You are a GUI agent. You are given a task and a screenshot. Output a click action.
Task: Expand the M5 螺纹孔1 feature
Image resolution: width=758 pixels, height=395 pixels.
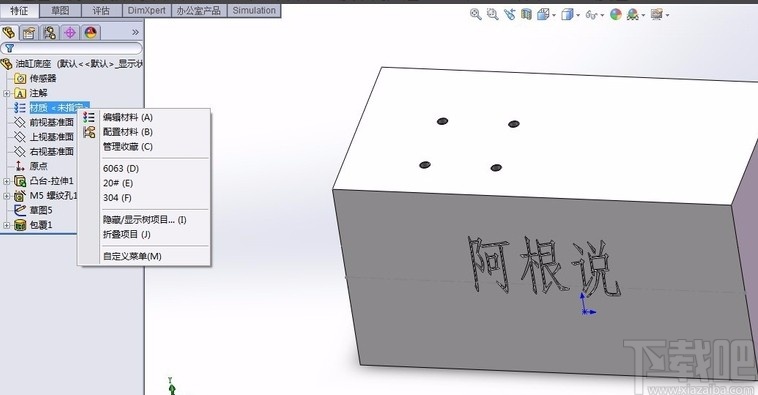coord(6,196)
